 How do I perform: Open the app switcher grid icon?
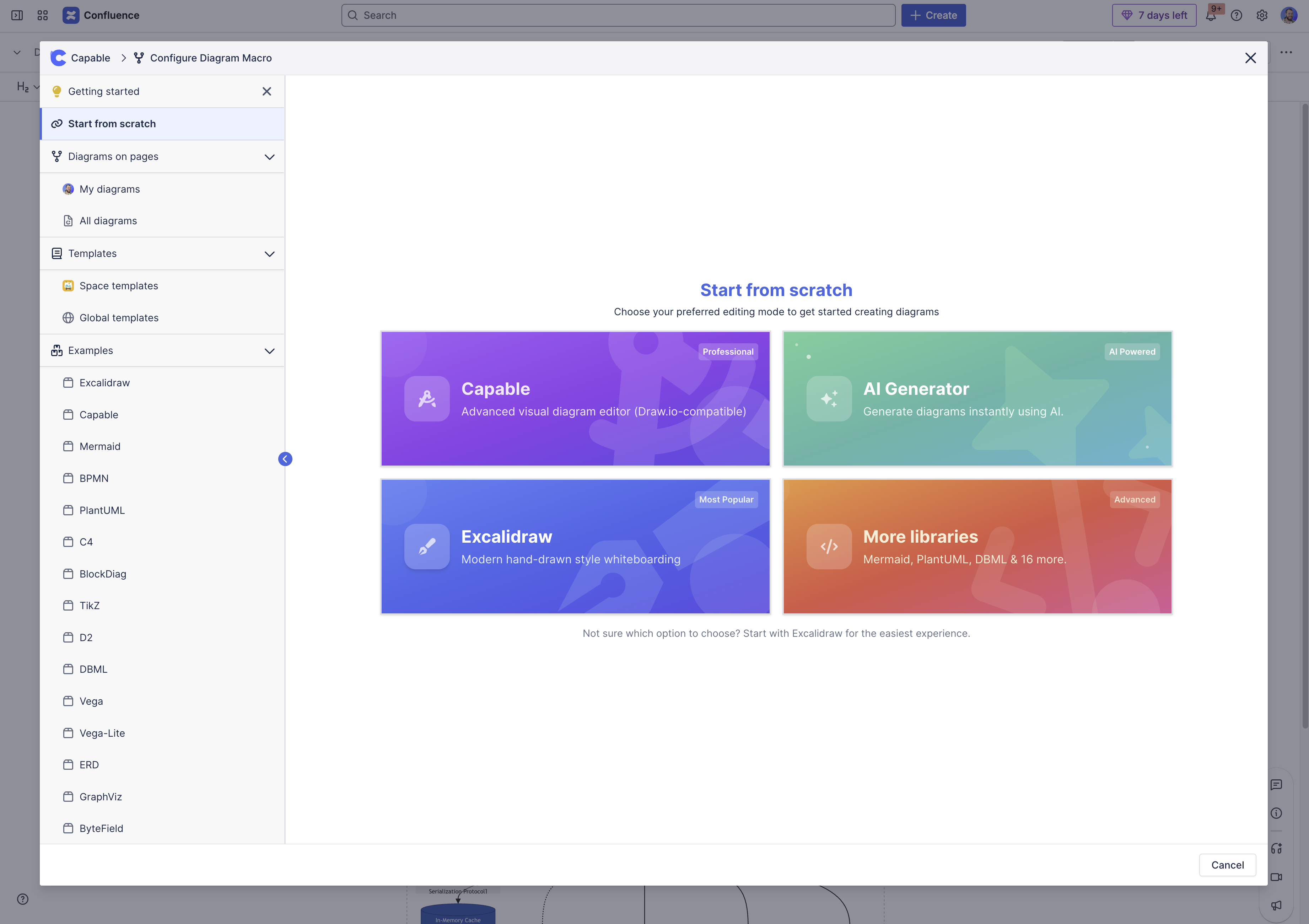(43, 15)
